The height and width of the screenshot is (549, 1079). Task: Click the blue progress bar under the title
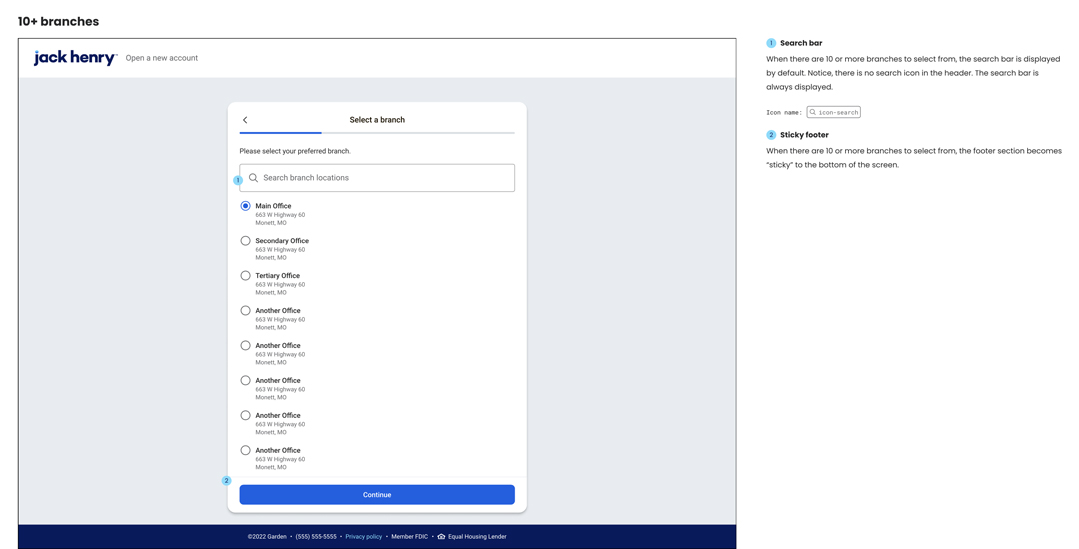coord(280,132)
